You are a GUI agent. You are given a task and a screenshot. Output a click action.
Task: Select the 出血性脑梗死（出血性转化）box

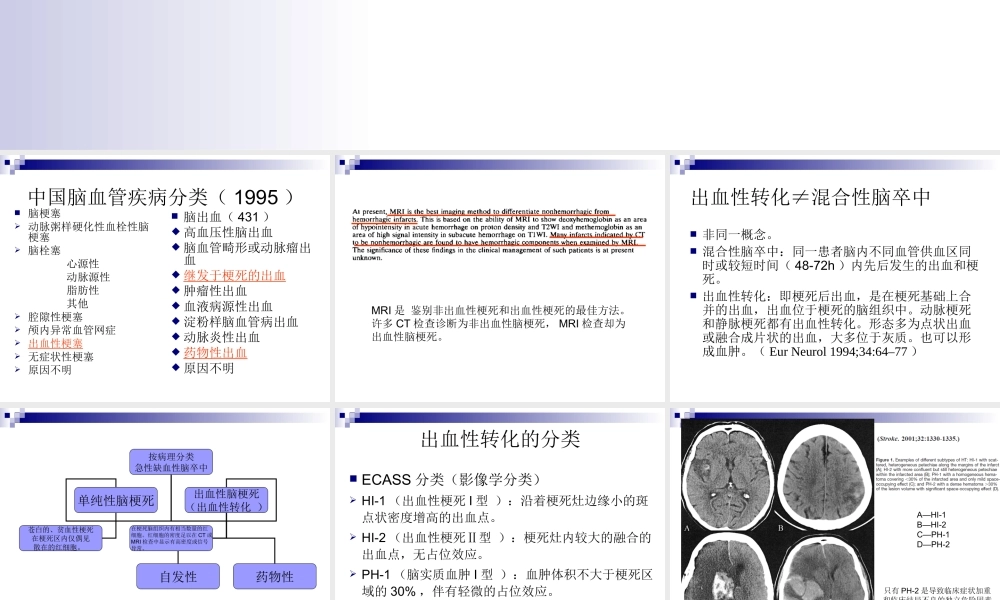click(x=226, y=500)
